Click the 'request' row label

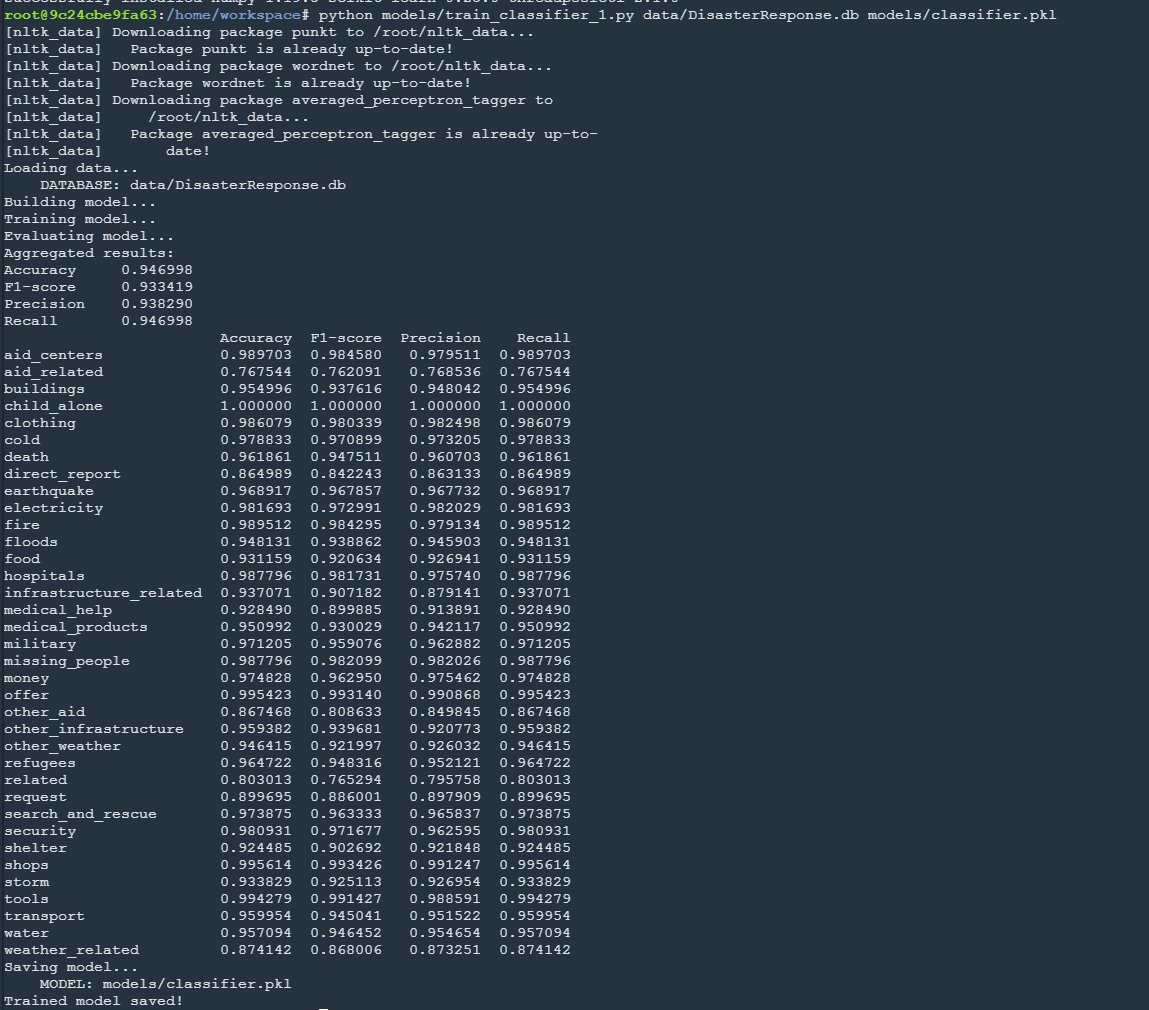click(x=35, y=797)
